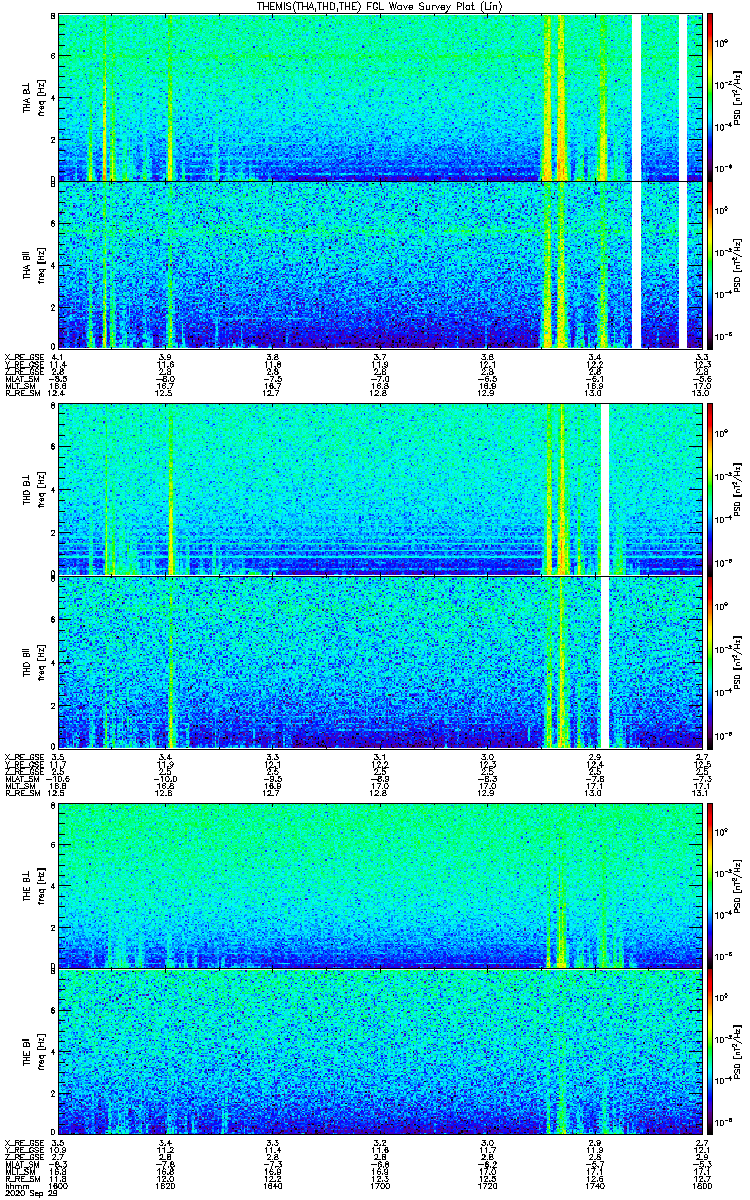Click the 'THD B⊥ freq [Hz]' axis label
The height and width of the screenshot is (1200, 750).
tap(33, 491)
